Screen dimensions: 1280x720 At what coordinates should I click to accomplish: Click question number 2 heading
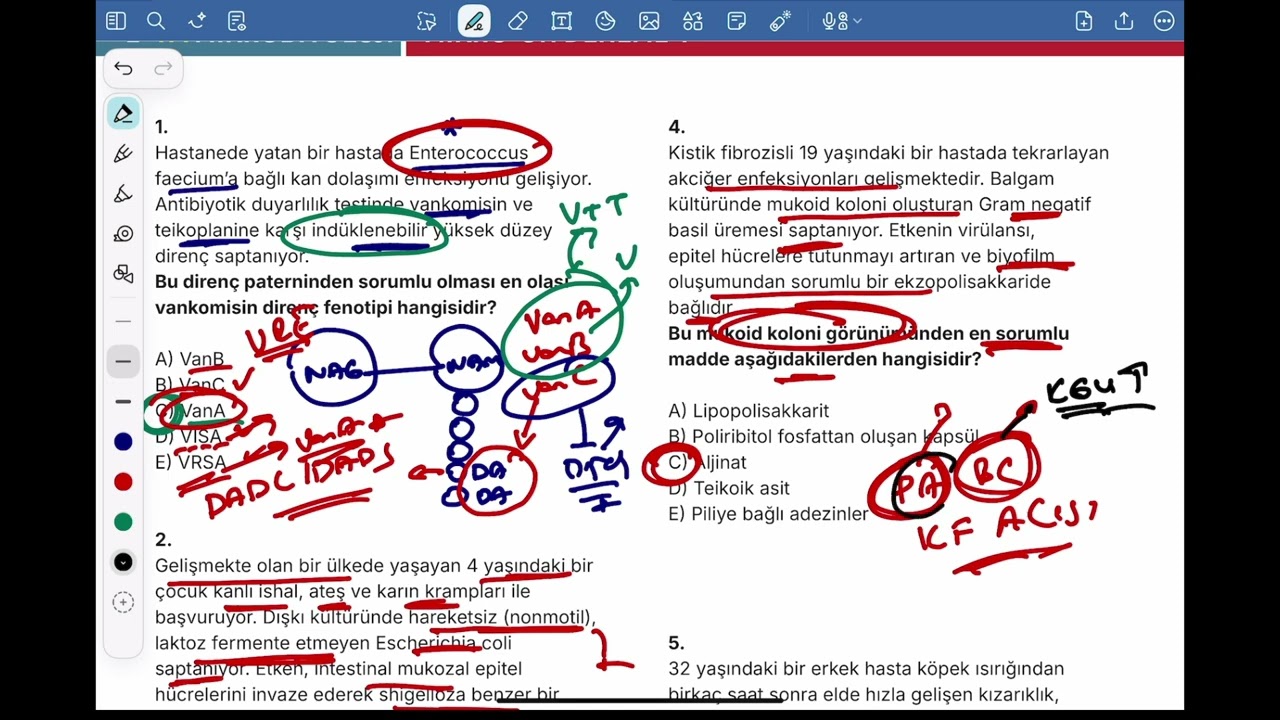[x=163, y=540]
